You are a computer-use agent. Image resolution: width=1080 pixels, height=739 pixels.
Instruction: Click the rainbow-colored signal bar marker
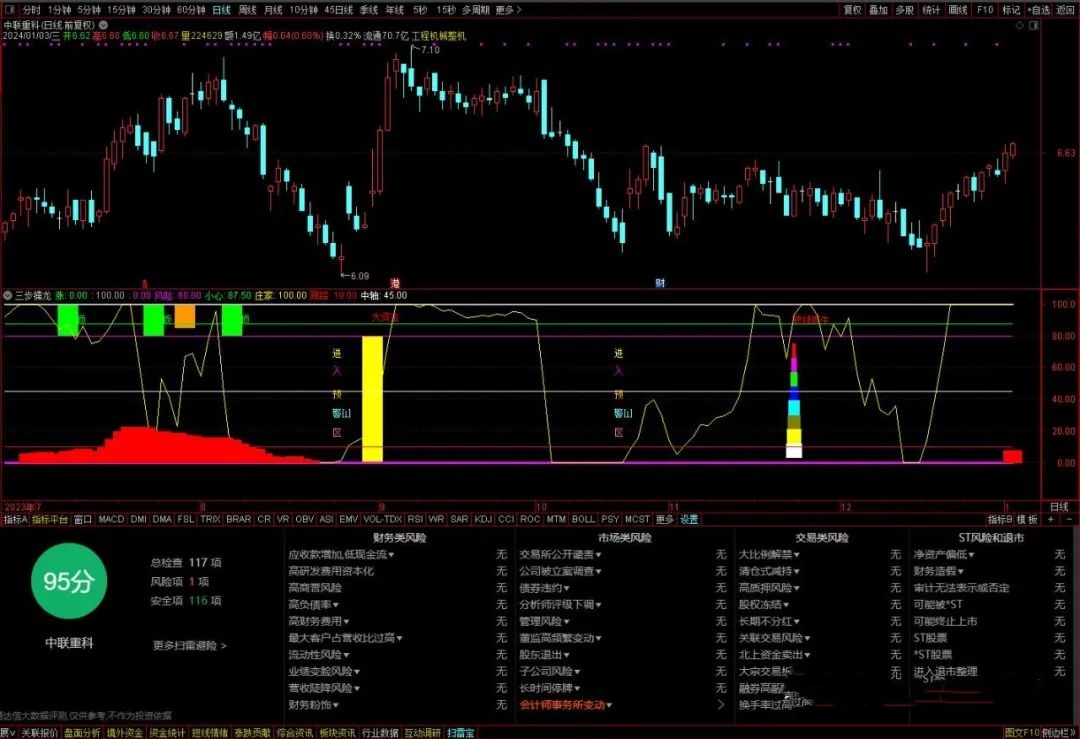[x=794, y=401]
